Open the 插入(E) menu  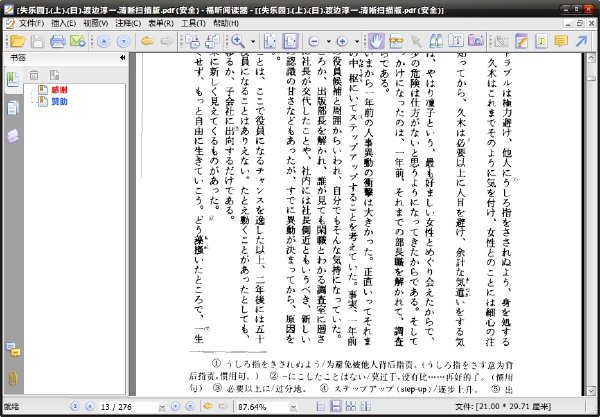(x=63, y=23)
